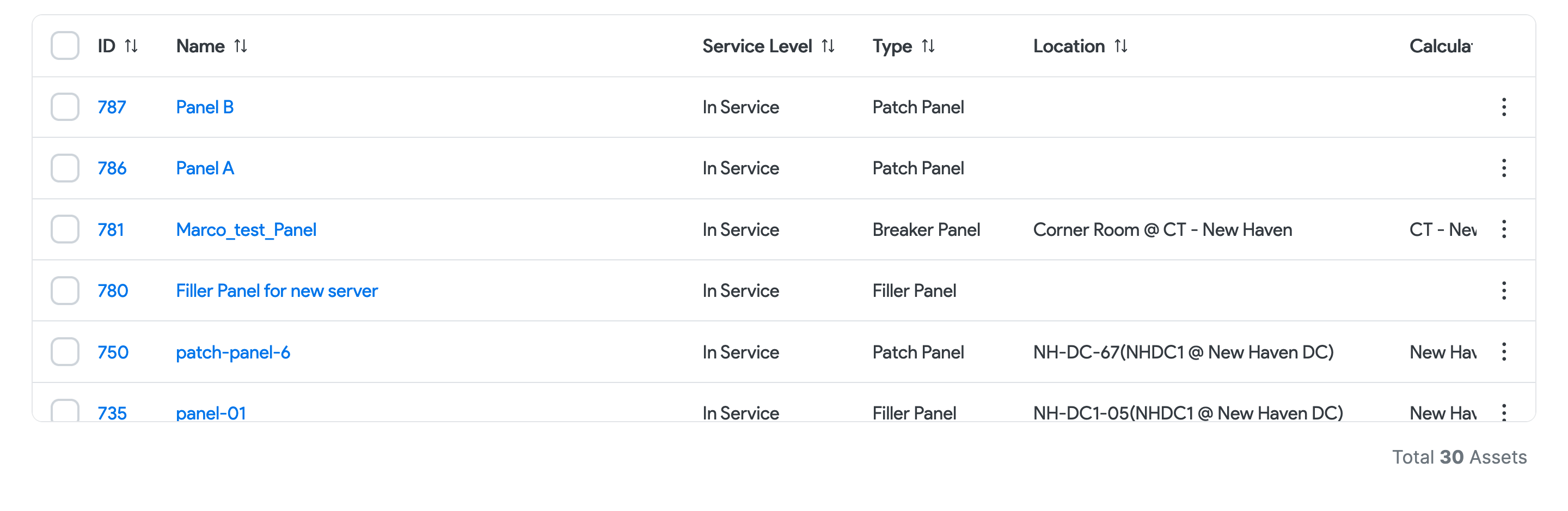This screenshot has height=511, width=1568.
Task: Open the dropdown menu for patch-panel-6
Action: pyautogui.click(x=1504, y=352)
